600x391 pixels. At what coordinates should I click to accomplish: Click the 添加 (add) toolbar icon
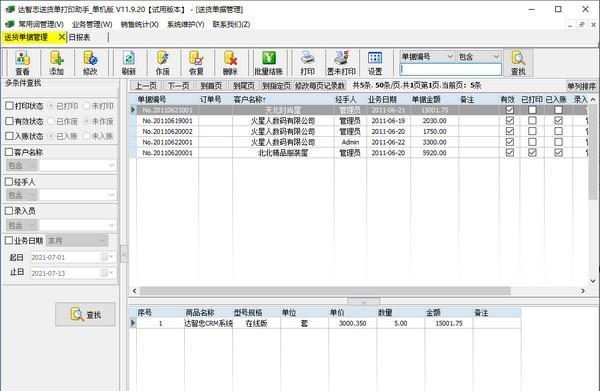point(56,63)
